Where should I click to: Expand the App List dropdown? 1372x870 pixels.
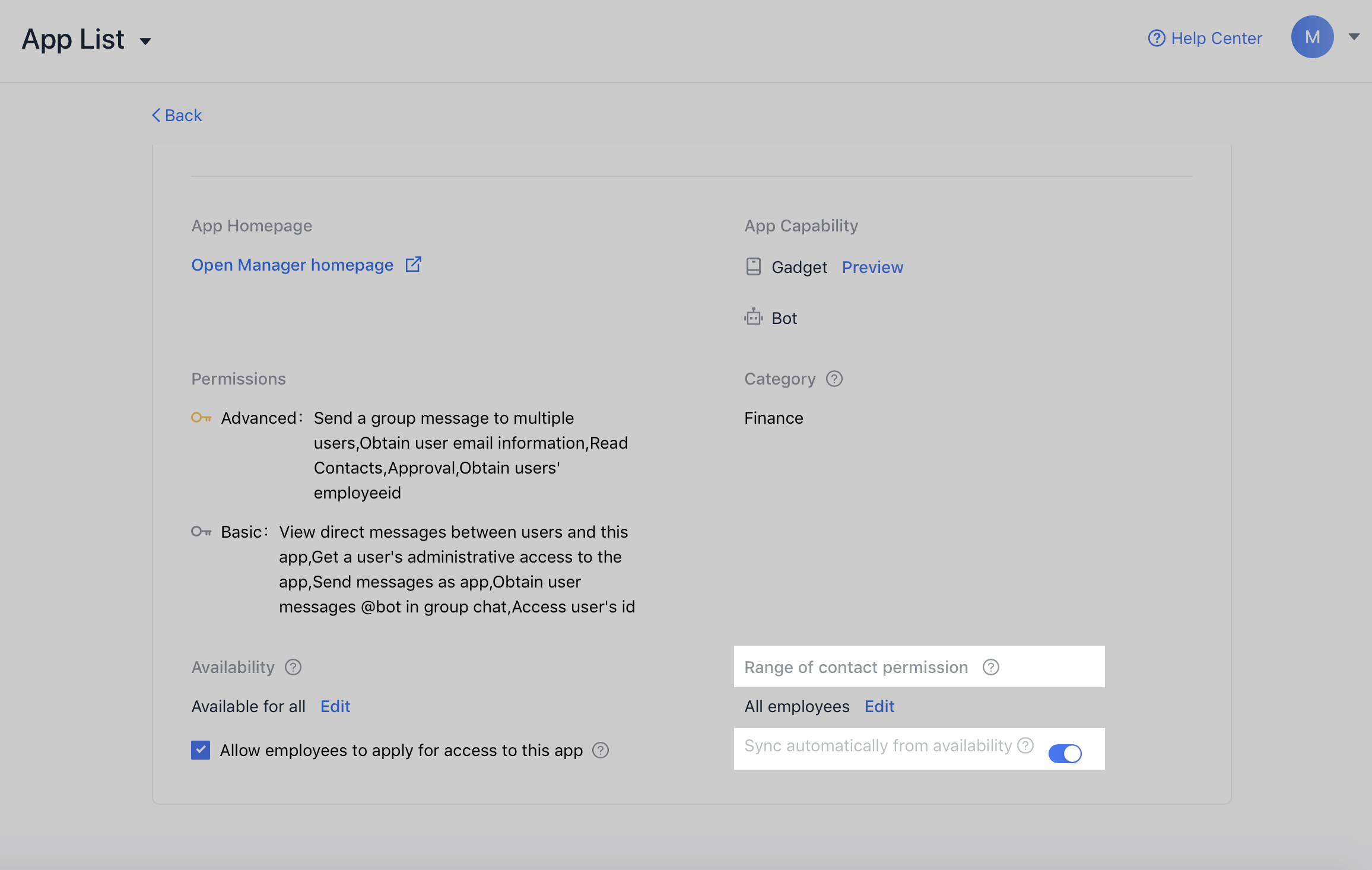147,41
